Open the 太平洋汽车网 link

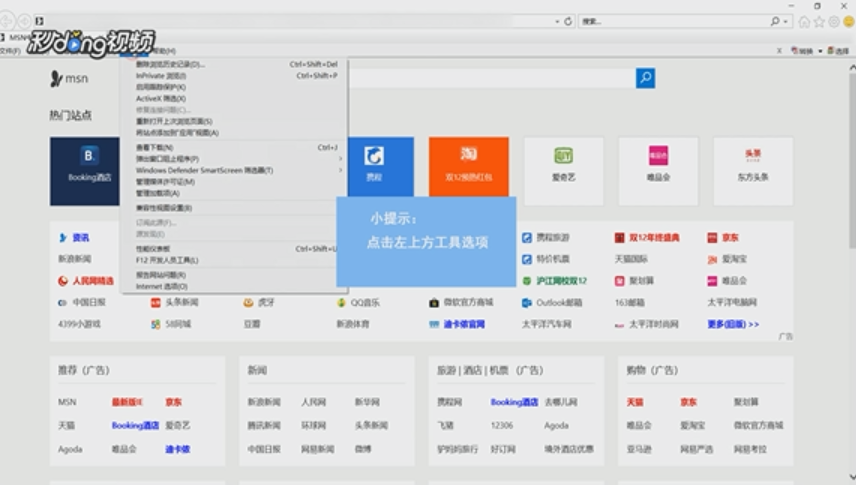546,324
